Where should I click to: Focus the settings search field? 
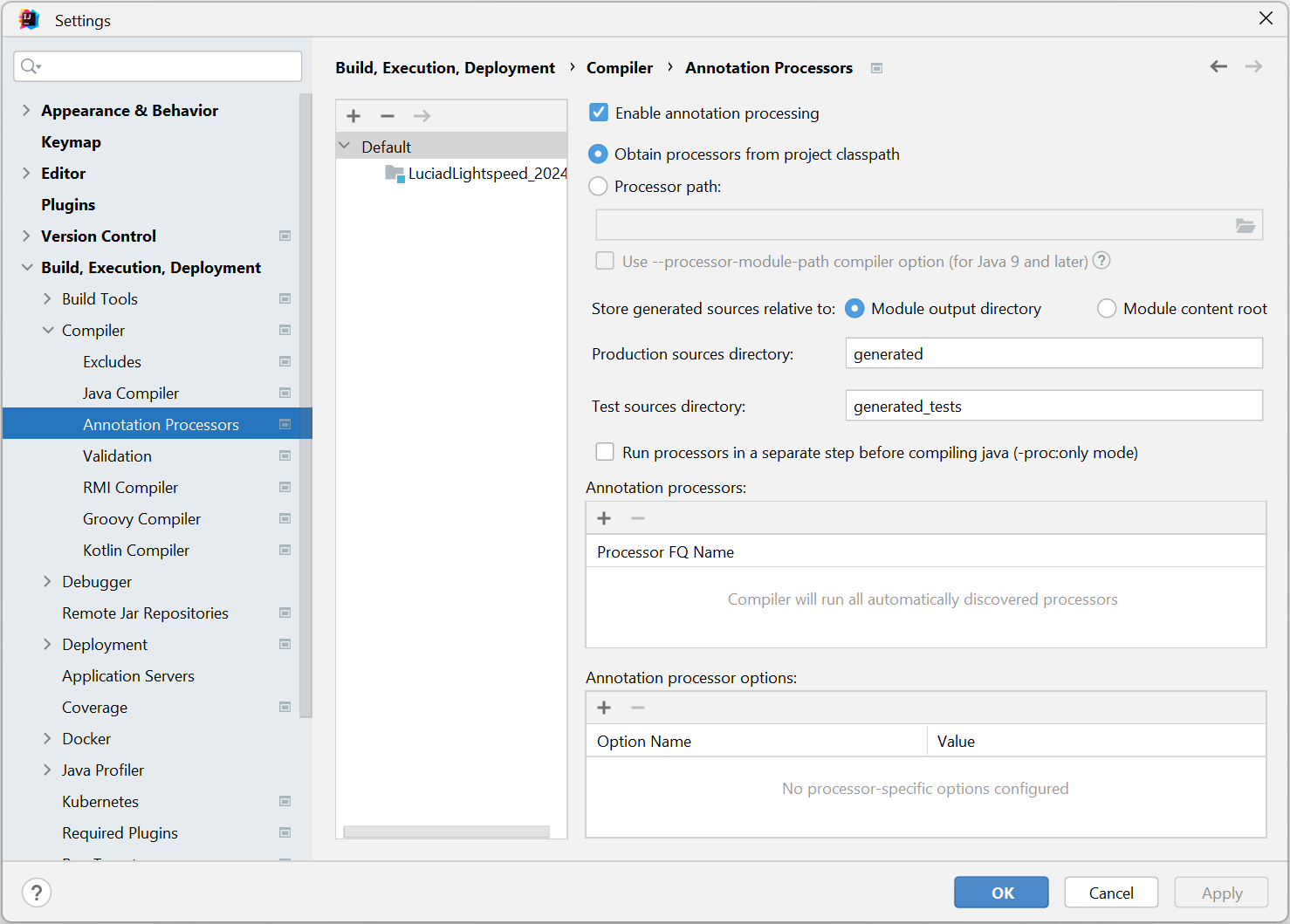click(x=158, y=66)
